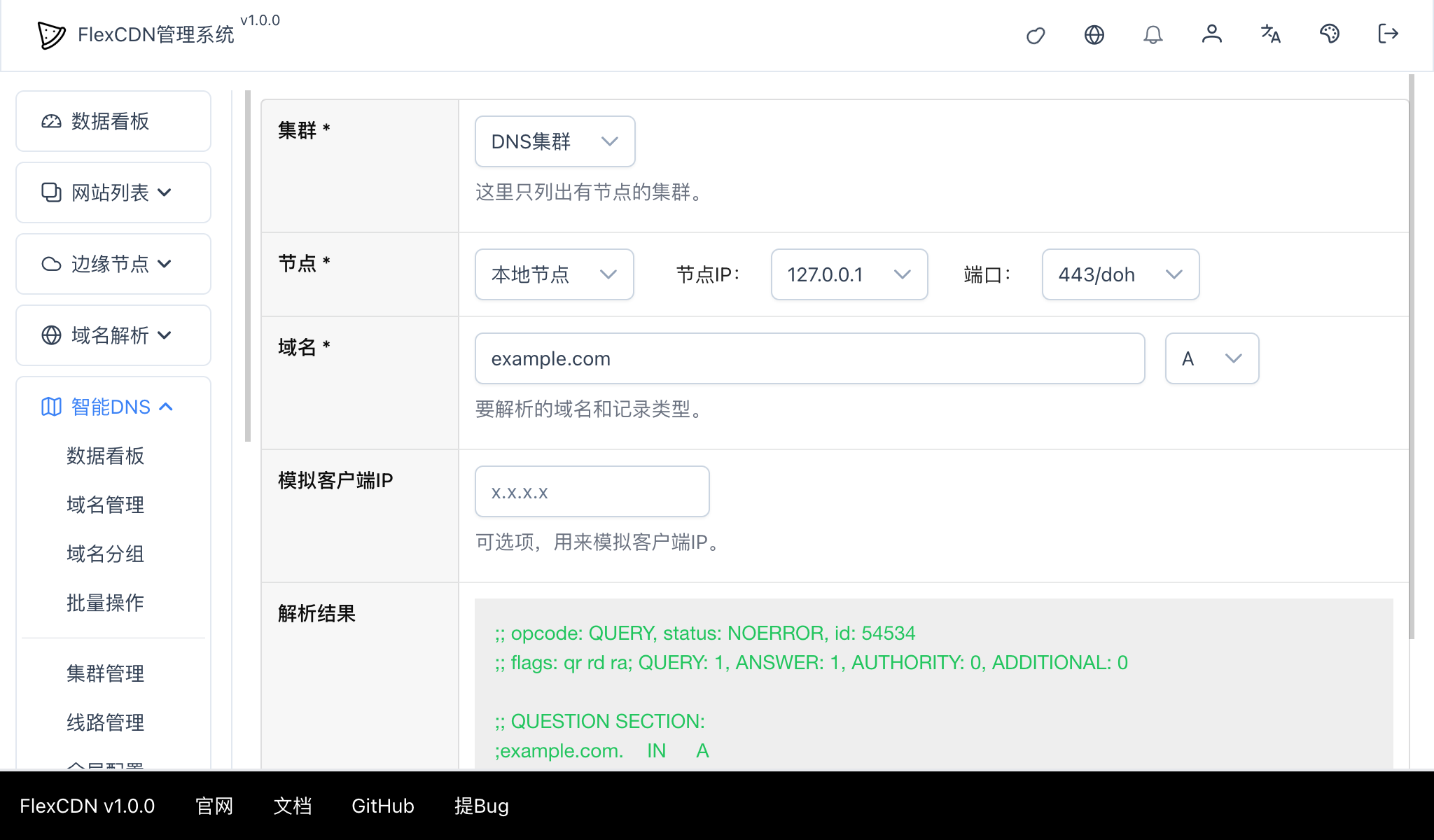Open the 本地节点 node dropdown
The image size is (1434, 840).
pos(554,274)
